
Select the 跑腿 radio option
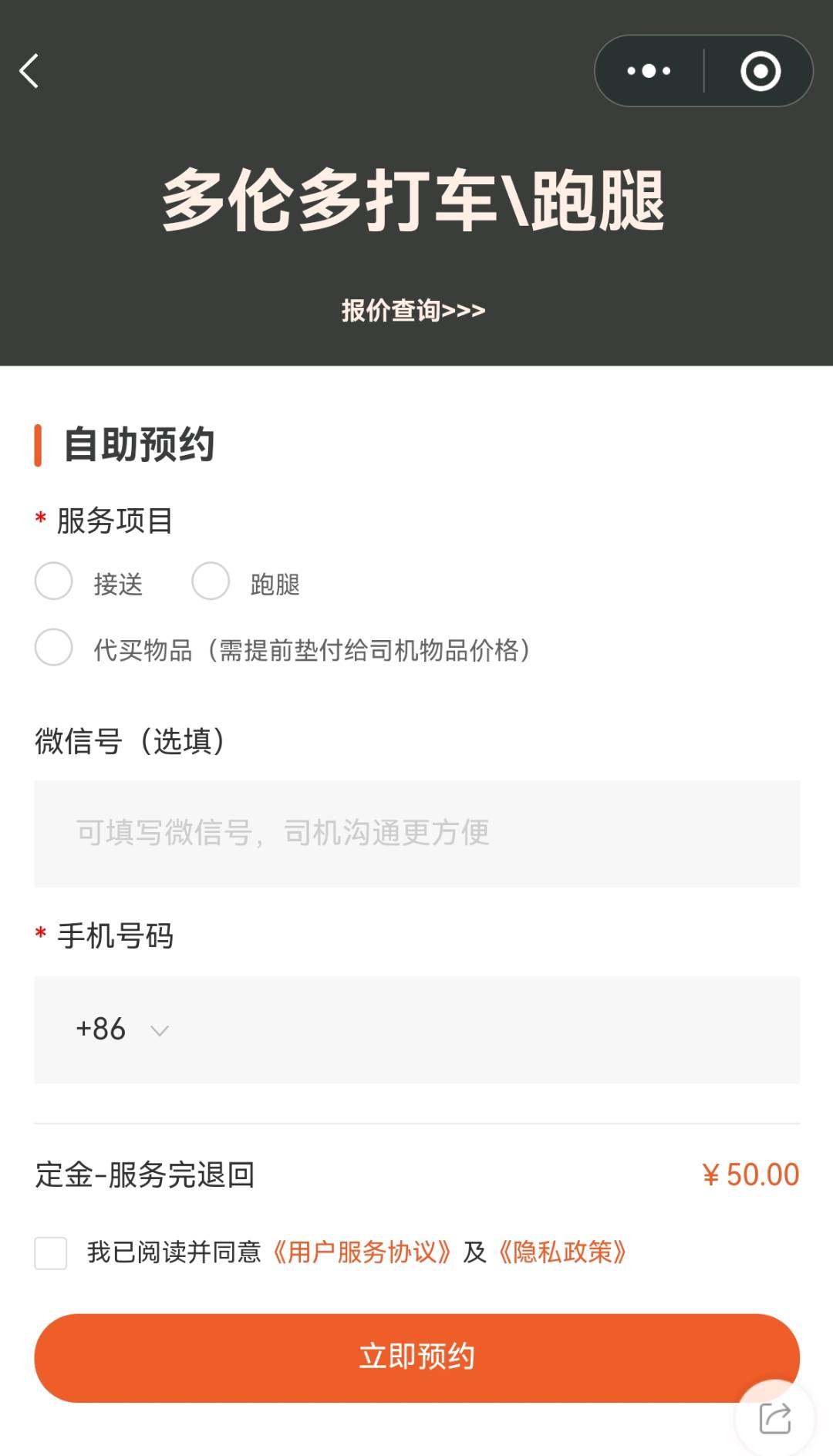(x=211, y=581)
